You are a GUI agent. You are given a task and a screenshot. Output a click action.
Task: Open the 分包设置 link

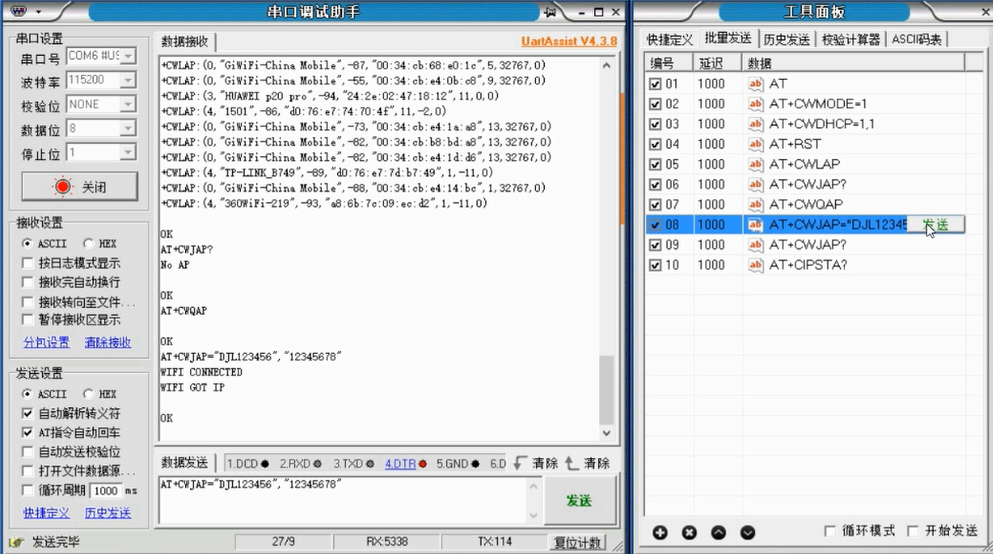tap(46, 343)
